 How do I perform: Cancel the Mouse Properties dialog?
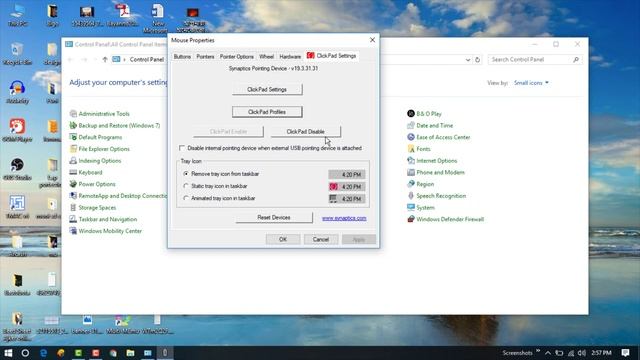pos(321,240)
